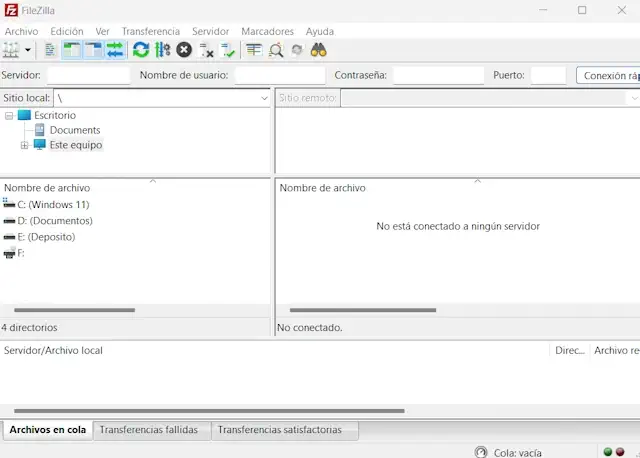Click remote file list horizontal scrollbar
Screen dimensions: 640x458
[363, 310]
